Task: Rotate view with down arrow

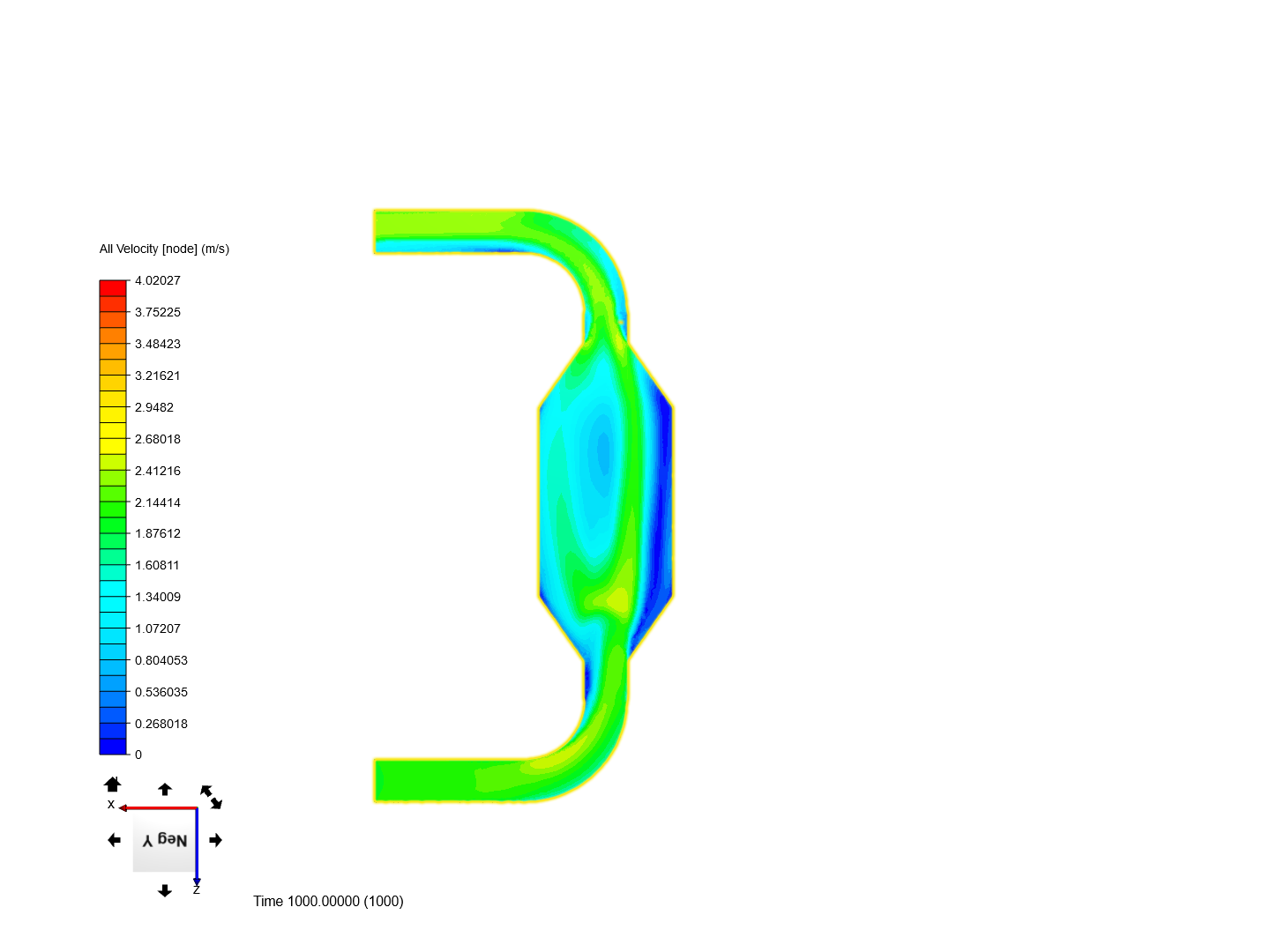Action: coord(165,891)
